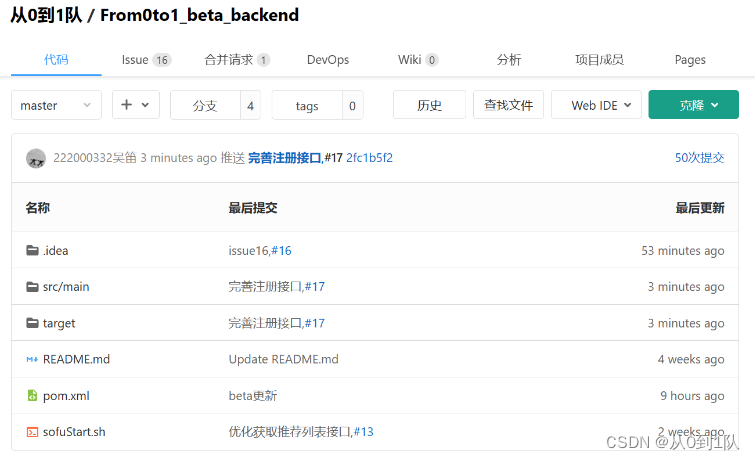
Task: Open the target folder name
Action: [x=59, y=323]
